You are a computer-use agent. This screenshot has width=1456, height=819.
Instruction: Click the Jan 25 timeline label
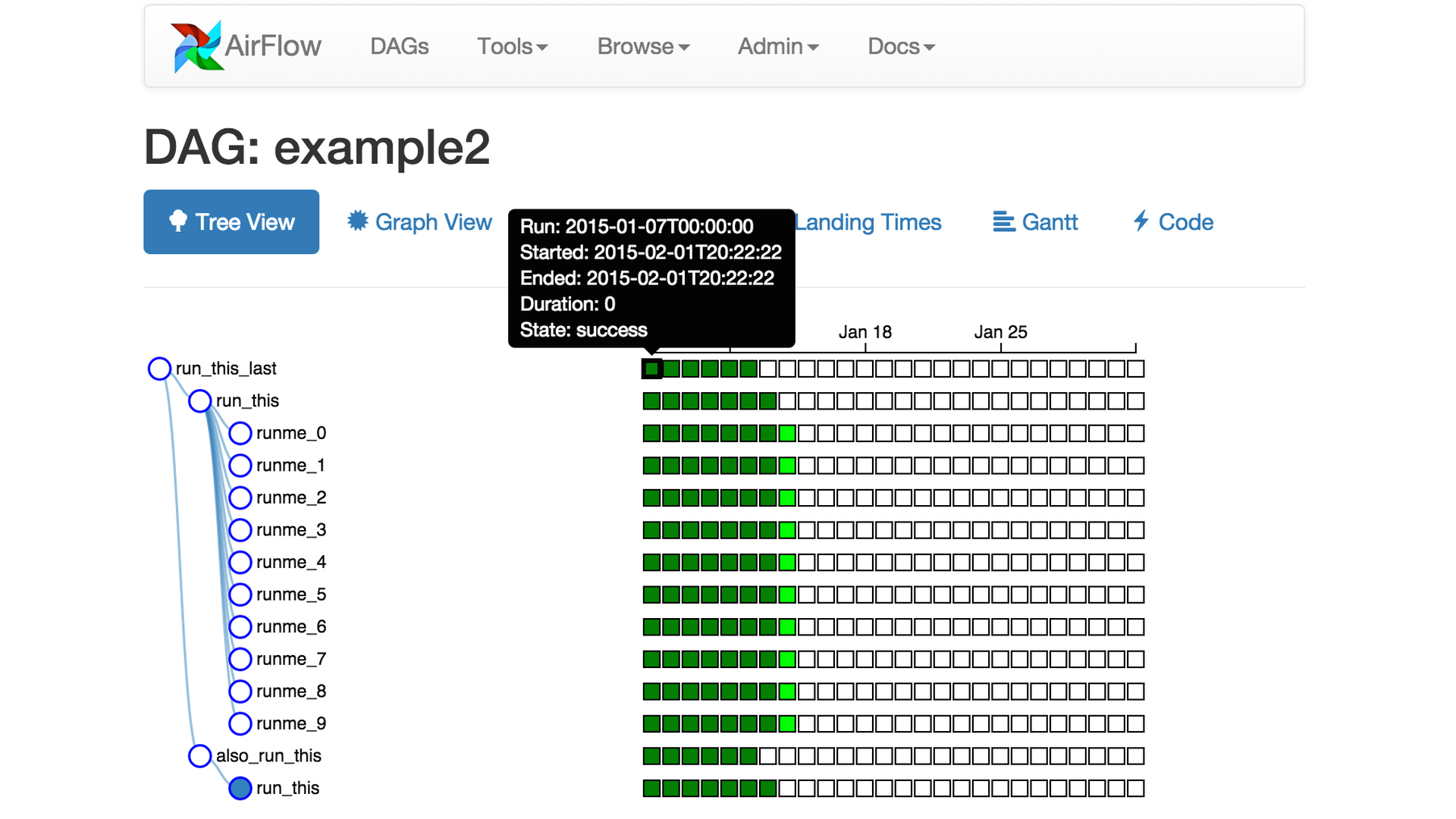tap(1000, 332)
